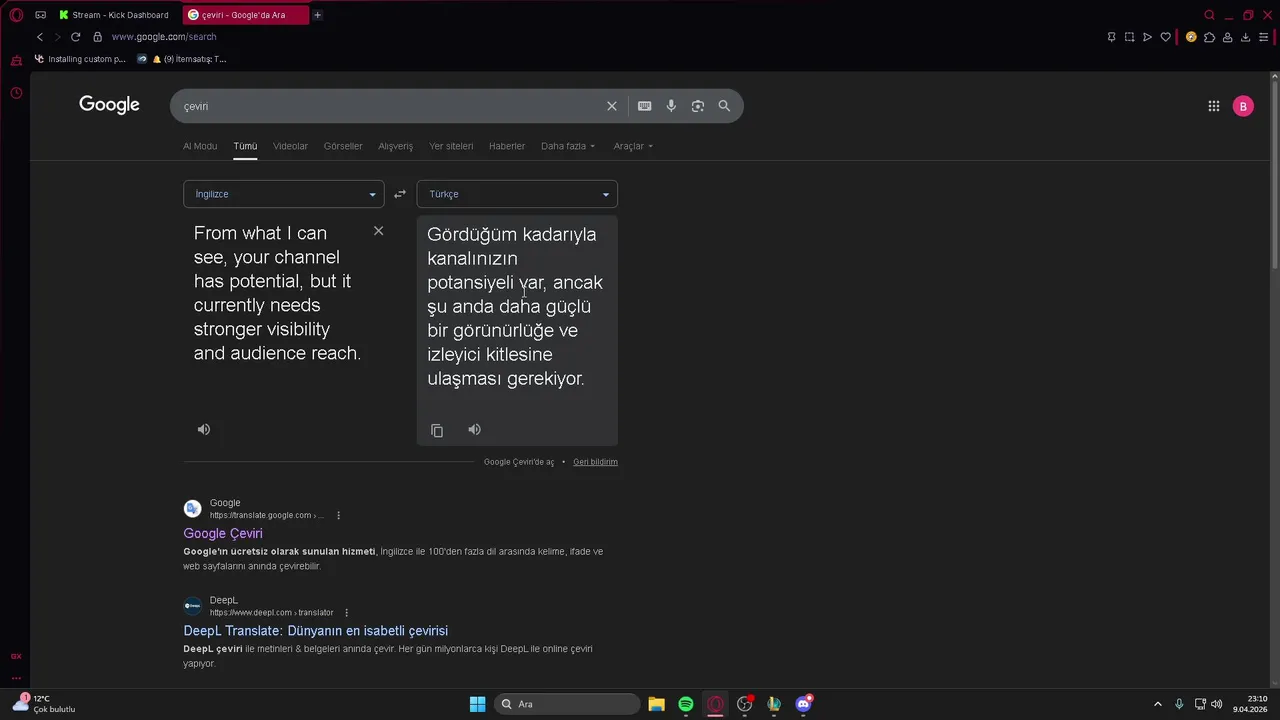Open Google Lens image search

tap(698, 106)
